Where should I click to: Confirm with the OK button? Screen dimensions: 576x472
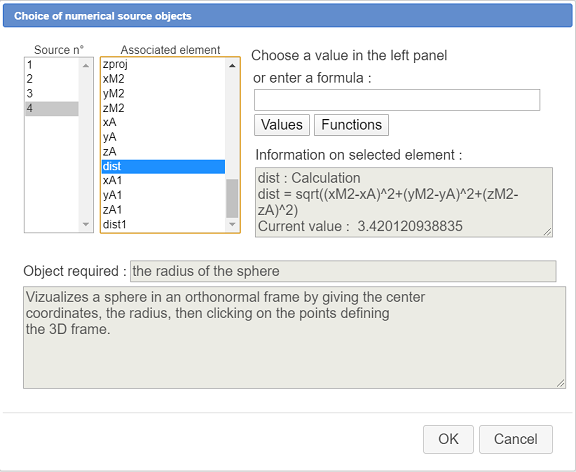[x=448, y=439]
